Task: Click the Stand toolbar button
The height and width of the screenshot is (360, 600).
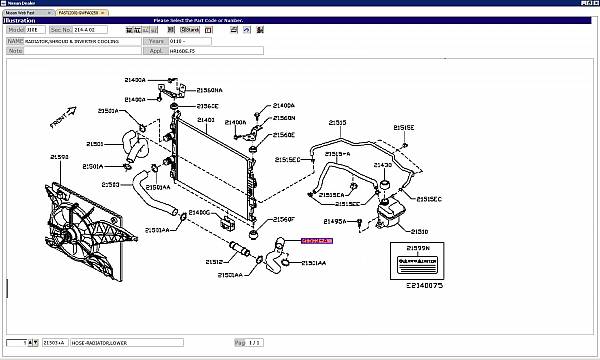Action: (190, 29)
